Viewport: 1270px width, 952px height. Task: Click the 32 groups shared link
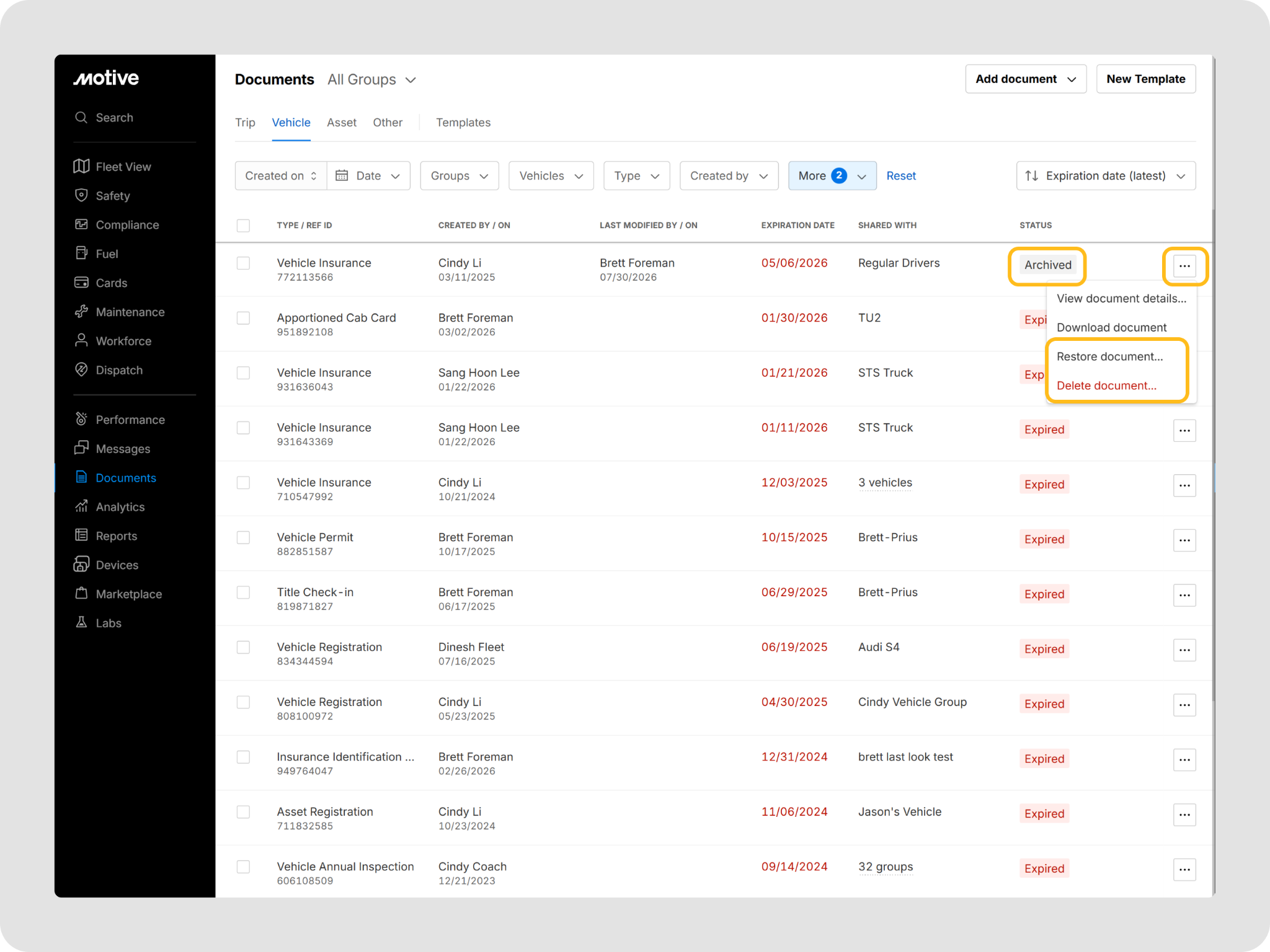point(886,867)
